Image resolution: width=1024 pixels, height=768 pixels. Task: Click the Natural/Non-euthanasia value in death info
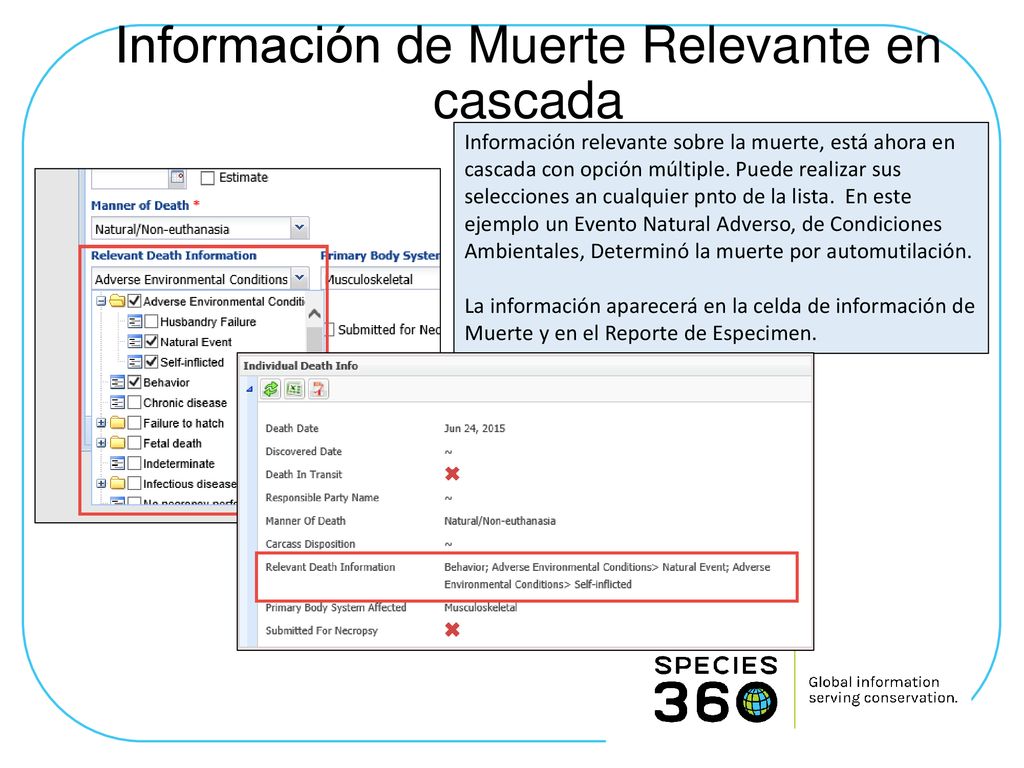pos(500,520)
